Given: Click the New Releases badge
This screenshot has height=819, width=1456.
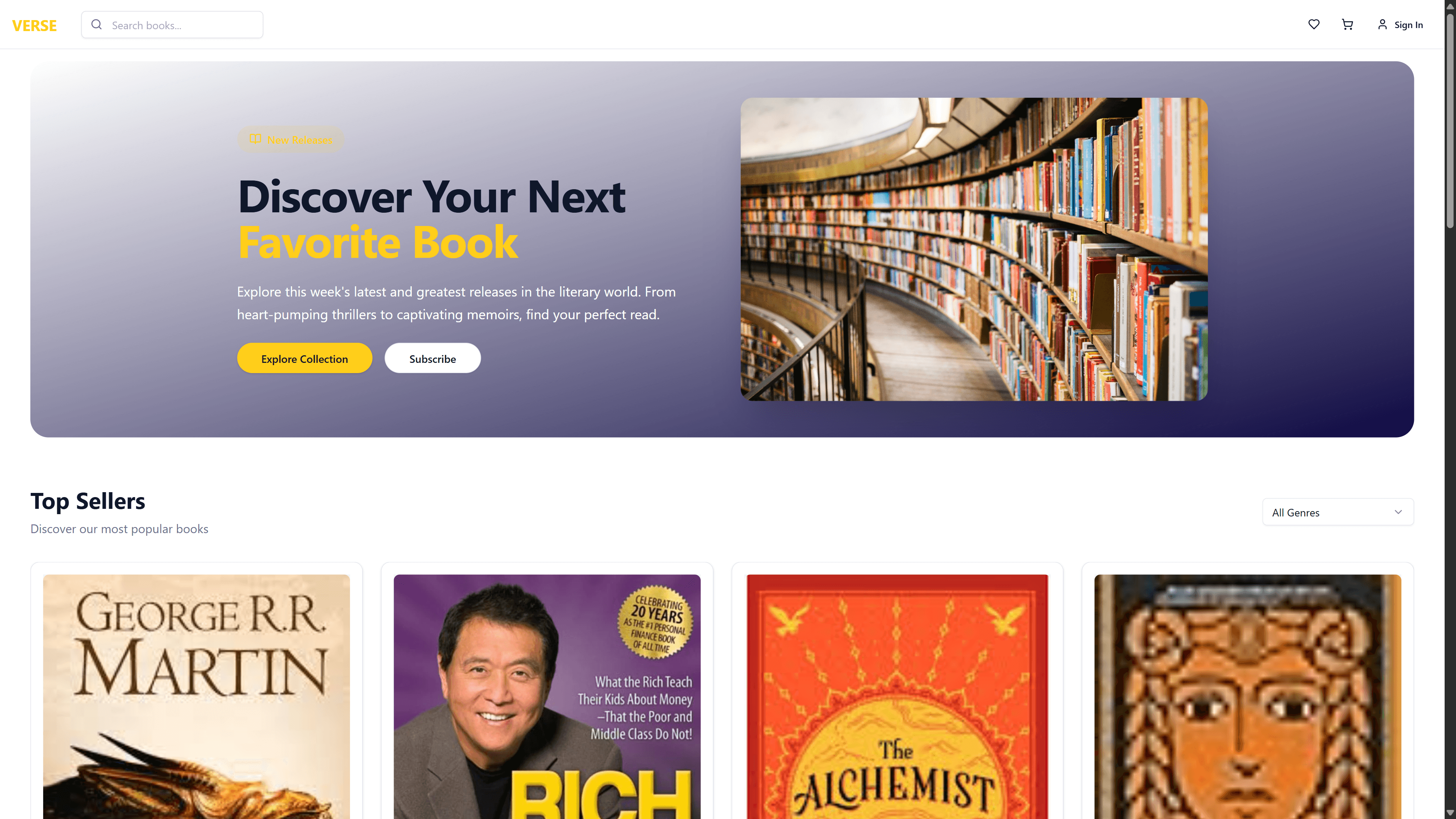Looking at the screenshot, I should tap(290, 140).
